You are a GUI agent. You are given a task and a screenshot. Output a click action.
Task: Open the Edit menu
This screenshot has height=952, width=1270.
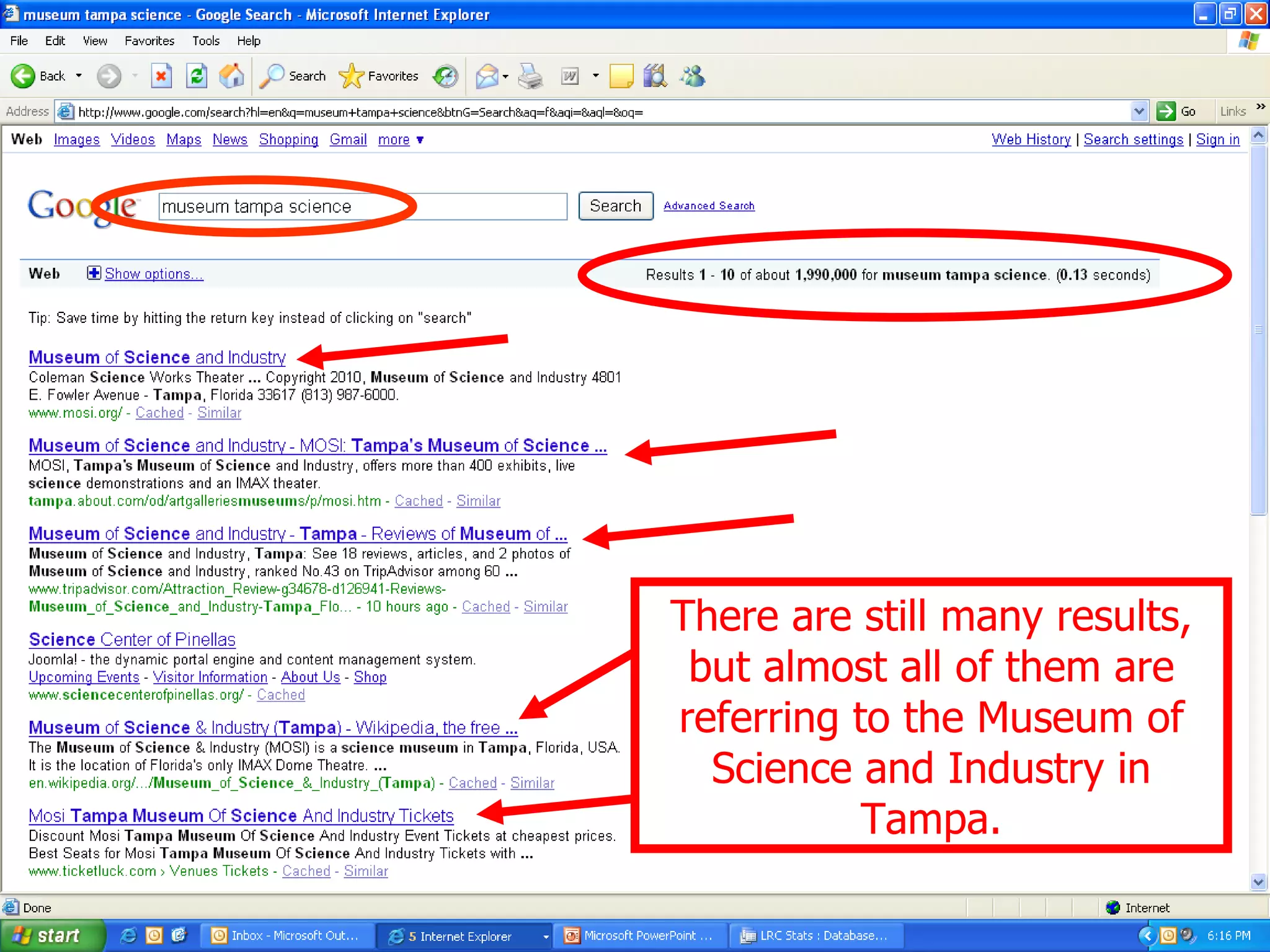[55, 41]
